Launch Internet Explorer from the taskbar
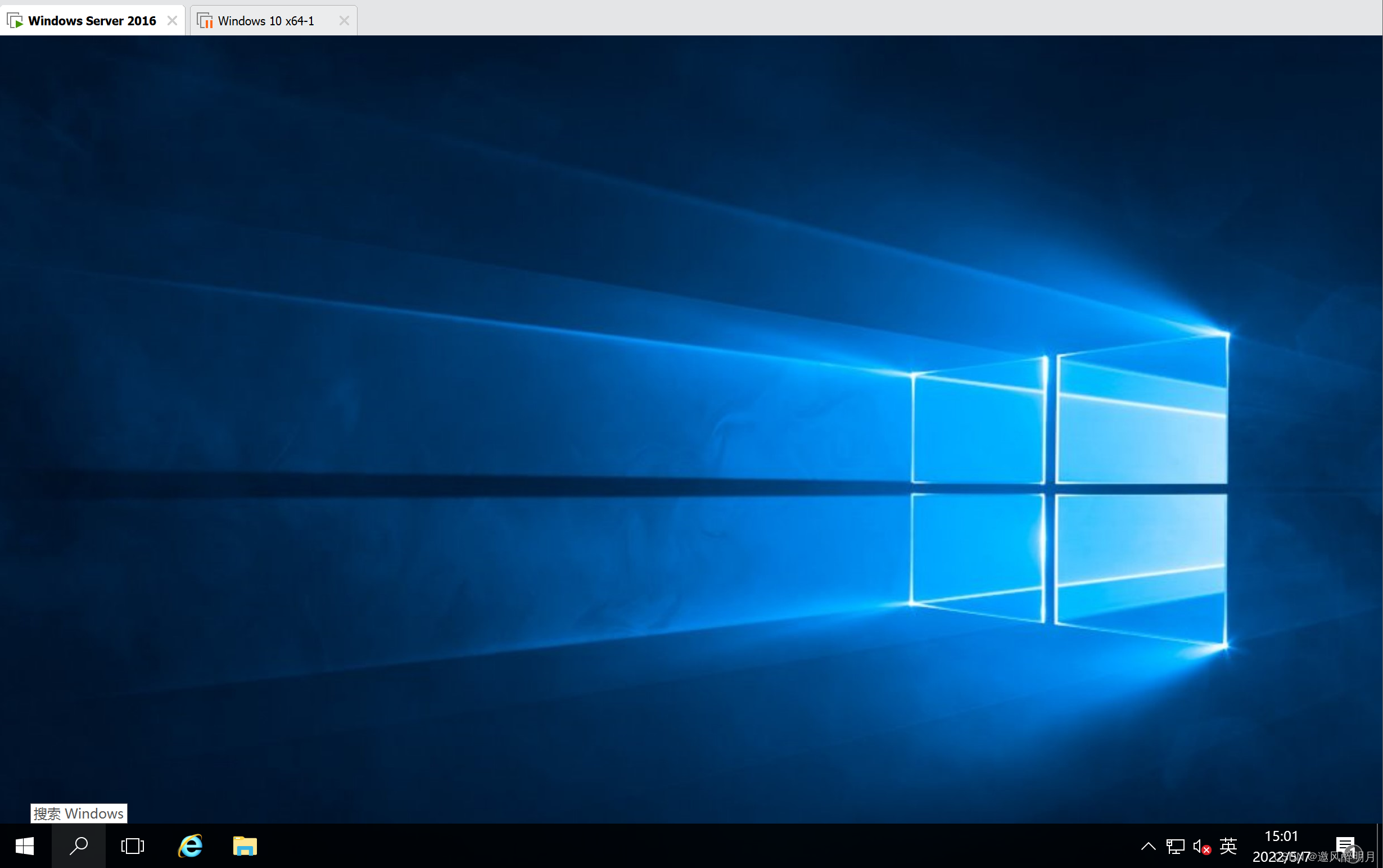This screenshot has width=1383, height=868. [191, 846]
